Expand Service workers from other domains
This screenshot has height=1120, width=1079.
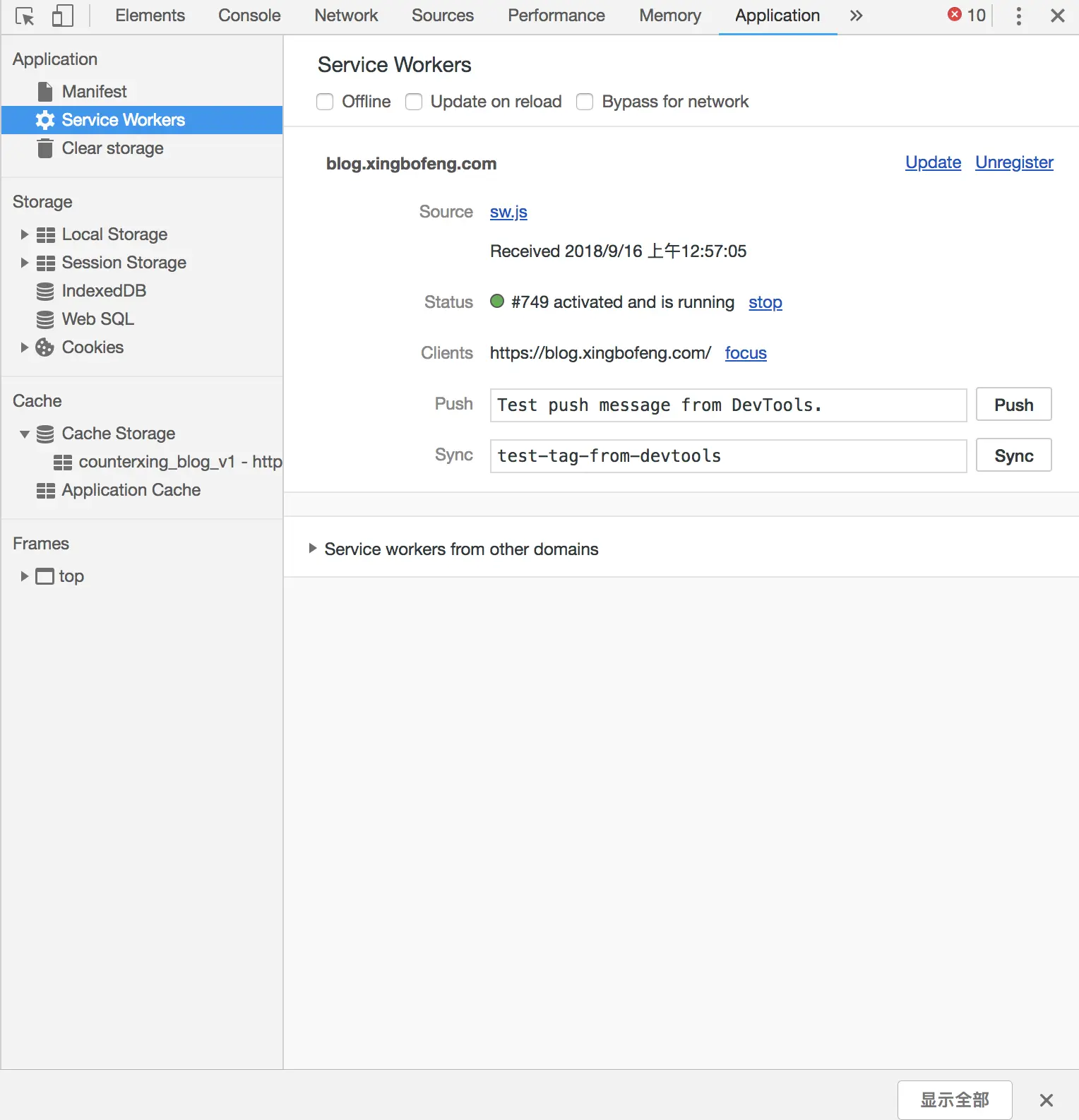point(312,549)
